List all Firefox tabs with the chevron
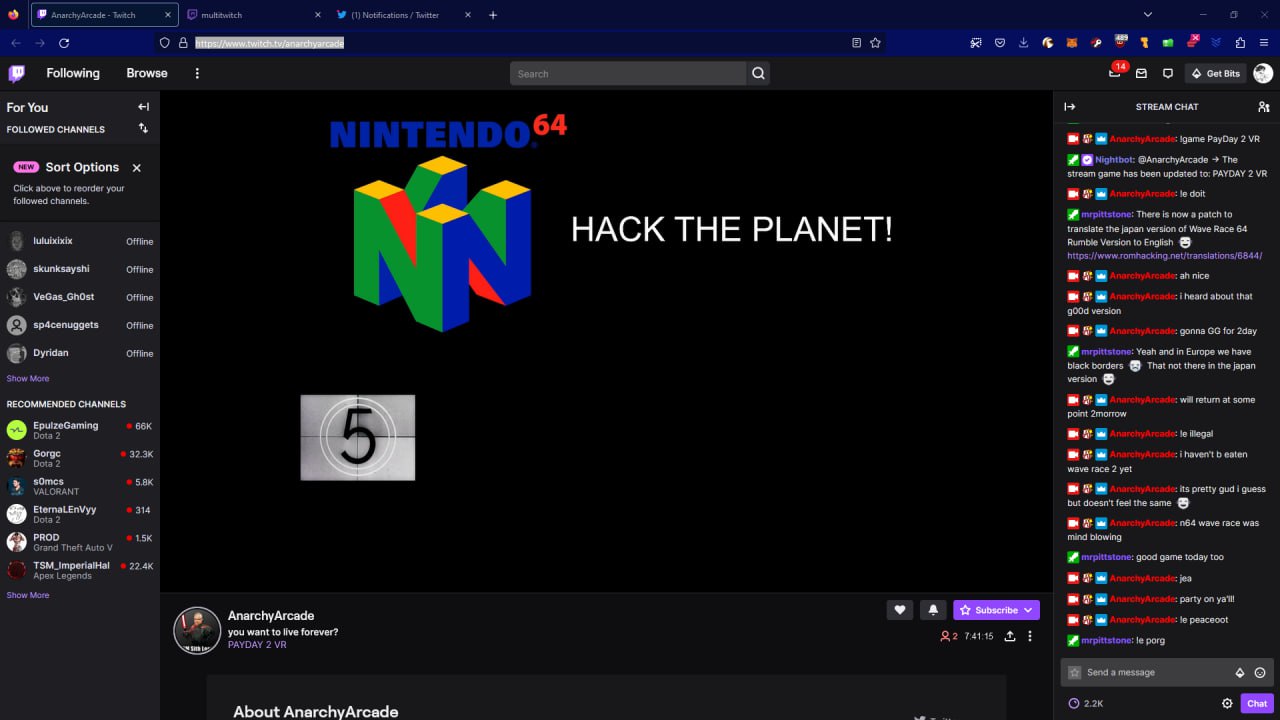1280x720 pixels. 1148,15
